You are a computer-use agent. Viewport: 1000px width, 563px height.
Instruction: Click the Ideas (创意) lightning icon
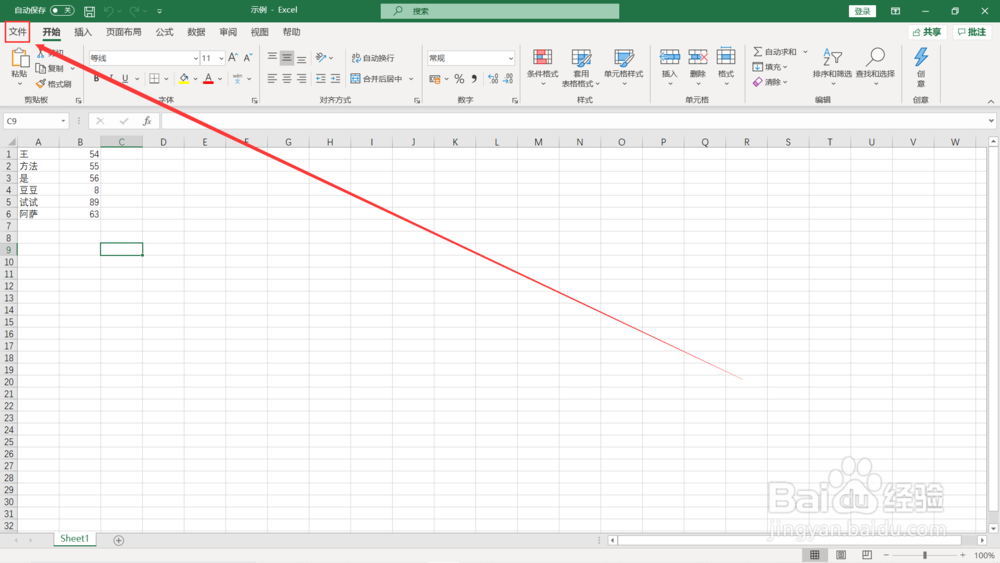(921, 57)
